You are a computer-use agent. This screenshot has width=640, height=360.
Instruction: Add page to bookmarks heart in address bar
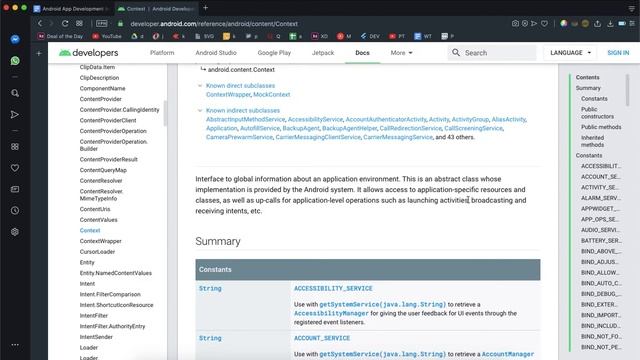pos(544,24)
